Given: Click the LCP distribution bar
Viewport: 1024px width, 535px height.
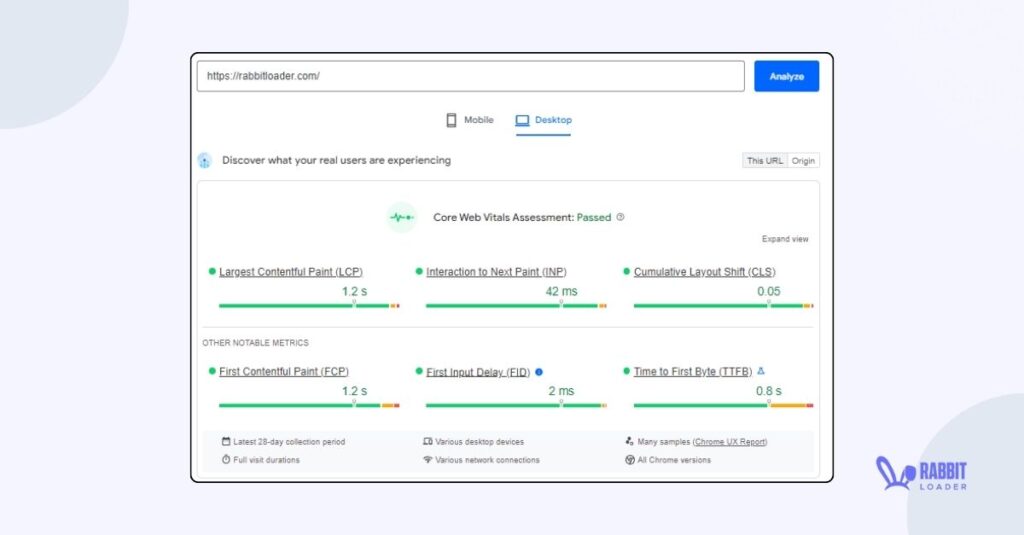Looking at the screenshot, I should point(309,306).
